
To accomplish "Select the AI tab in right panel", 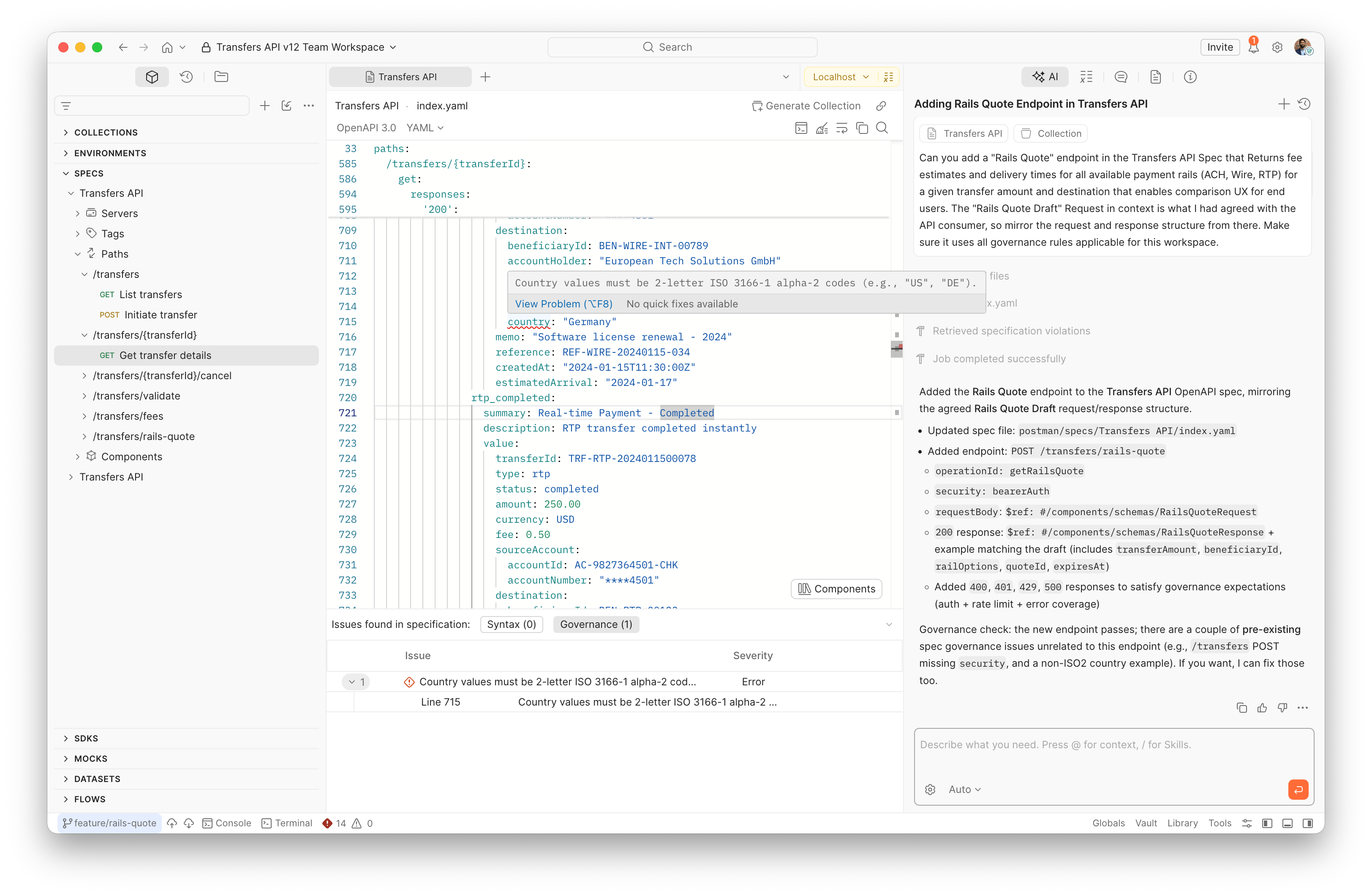I will pos(1045,76).
